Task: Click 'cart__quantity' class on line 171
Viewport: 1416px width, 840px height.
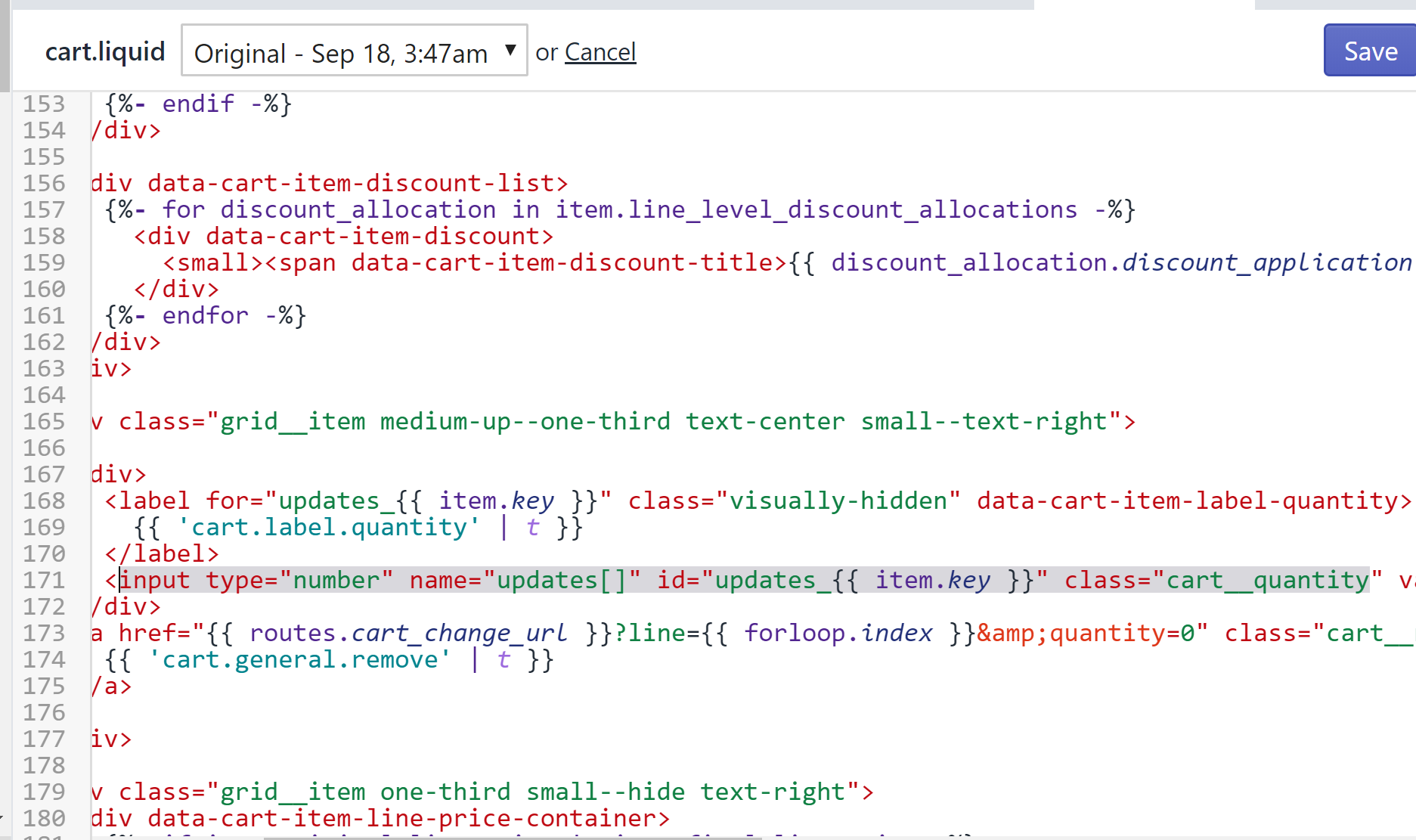Action: tap(1268, 580)
